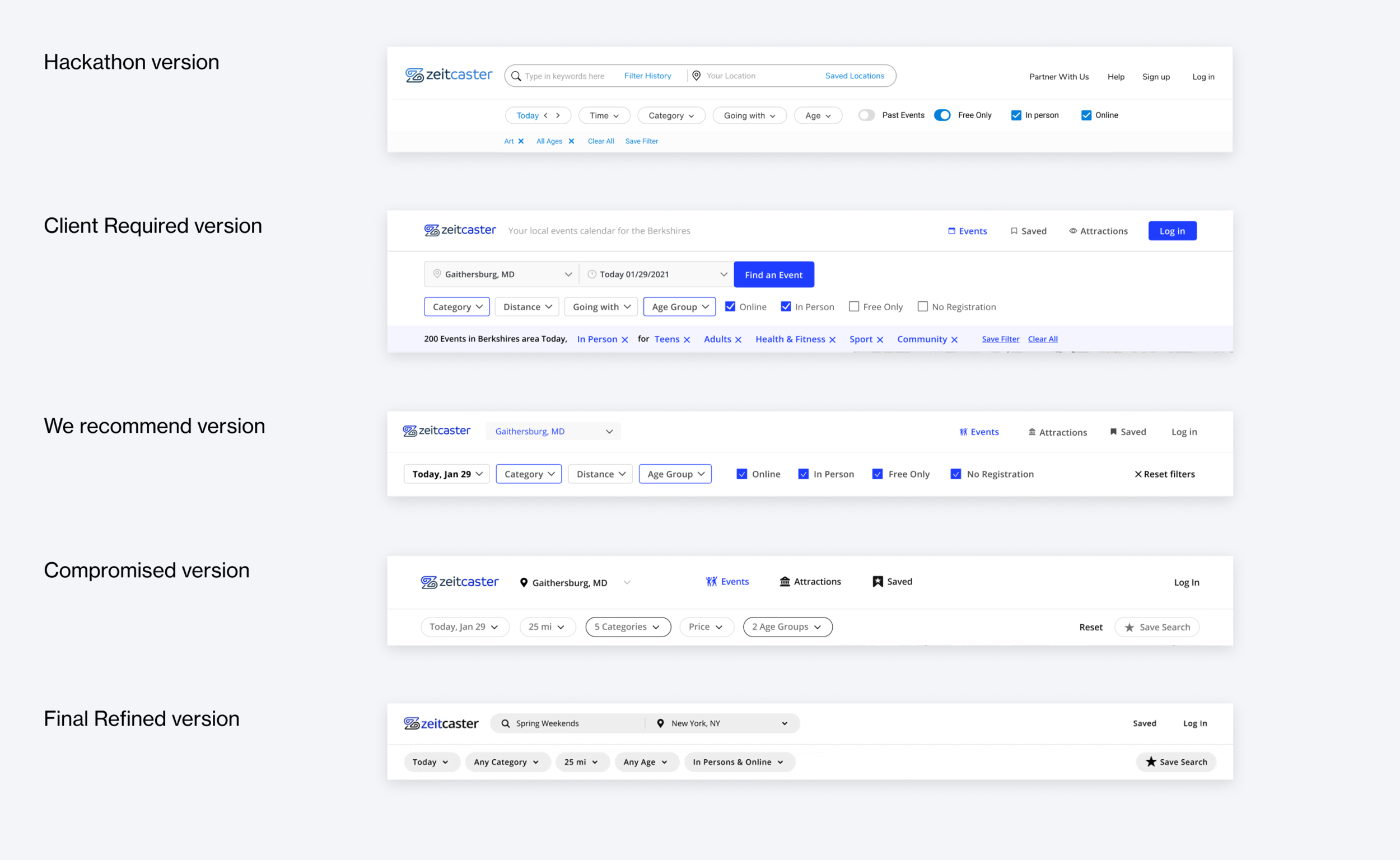Image resolution: width=1400 pixels, height=860 pixels.
Task: Uncheck In person checkbox in Hackathon version
Action: (x=1015, y=115)
